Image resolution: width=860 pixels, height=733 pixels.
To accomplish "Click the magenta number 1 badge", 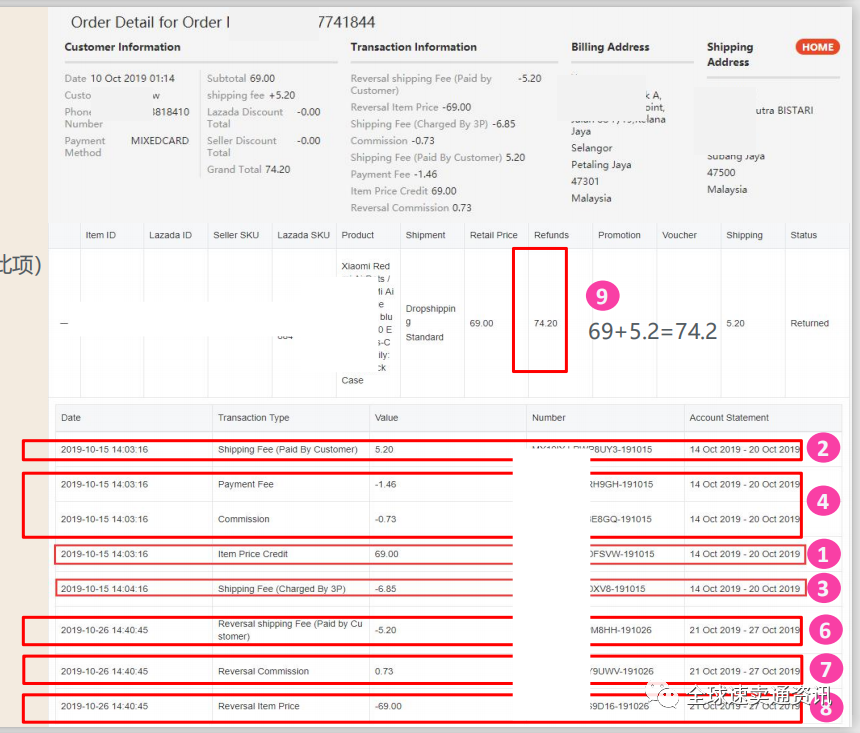I will click(x=822, y=553).
